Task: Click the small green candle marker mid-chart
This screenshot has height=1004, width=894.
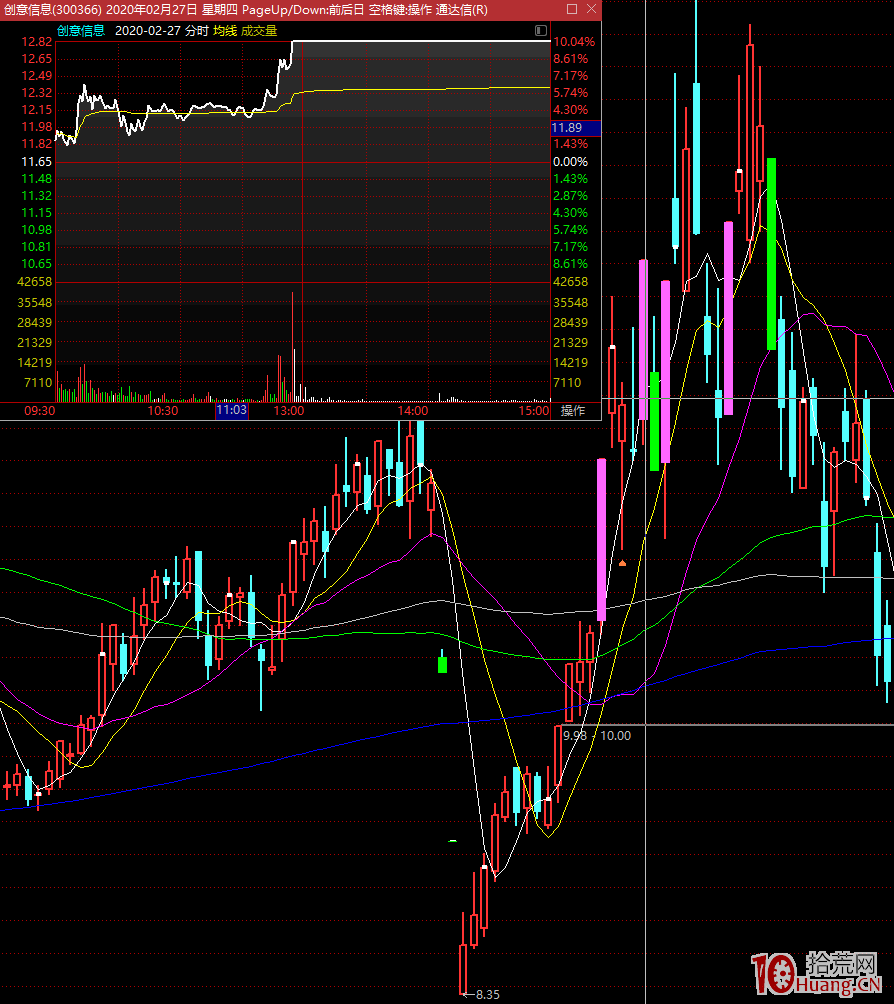Action: point(443,662)
